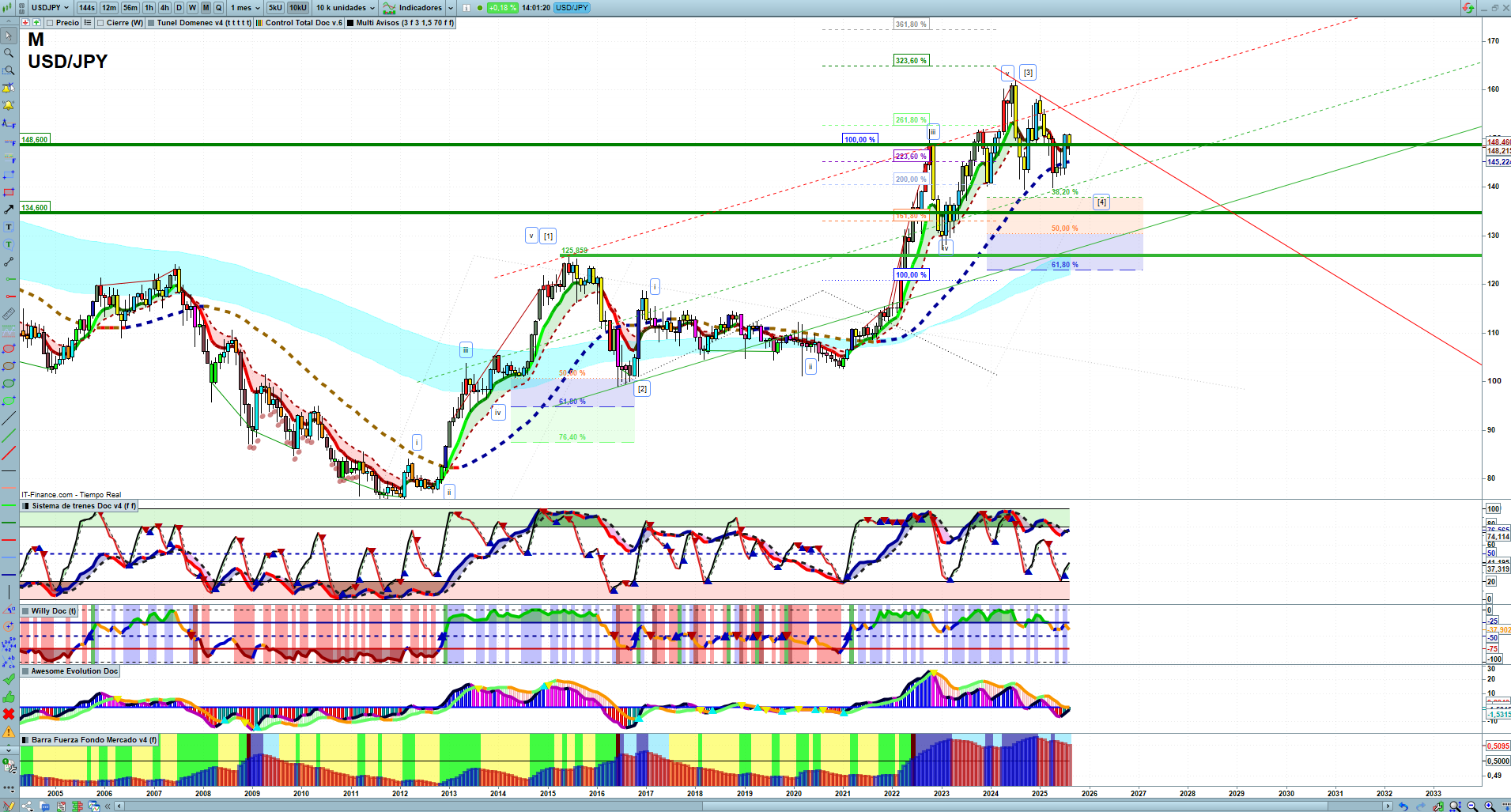Select the segment line tool
The image size is (1511, 812).
click(9, 262)
